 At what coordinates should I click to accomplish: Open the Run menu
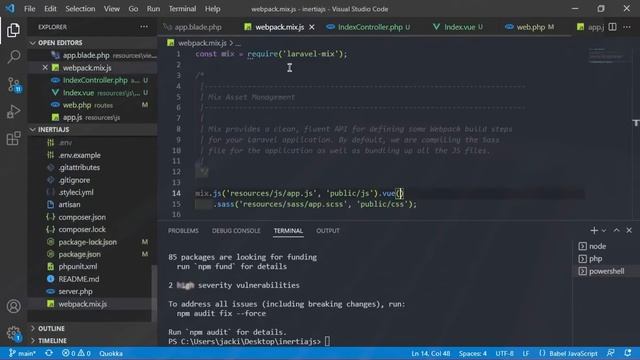pos(153,9)
